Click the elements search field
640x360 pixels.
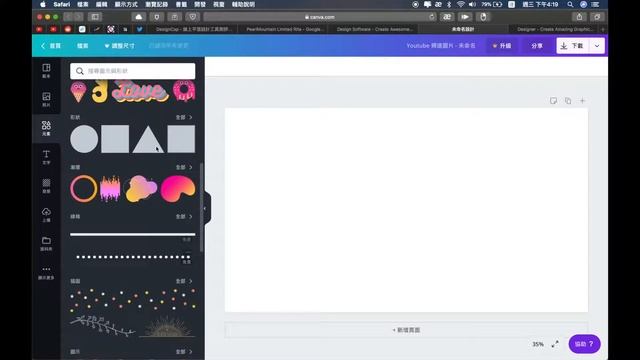(133, 71)
